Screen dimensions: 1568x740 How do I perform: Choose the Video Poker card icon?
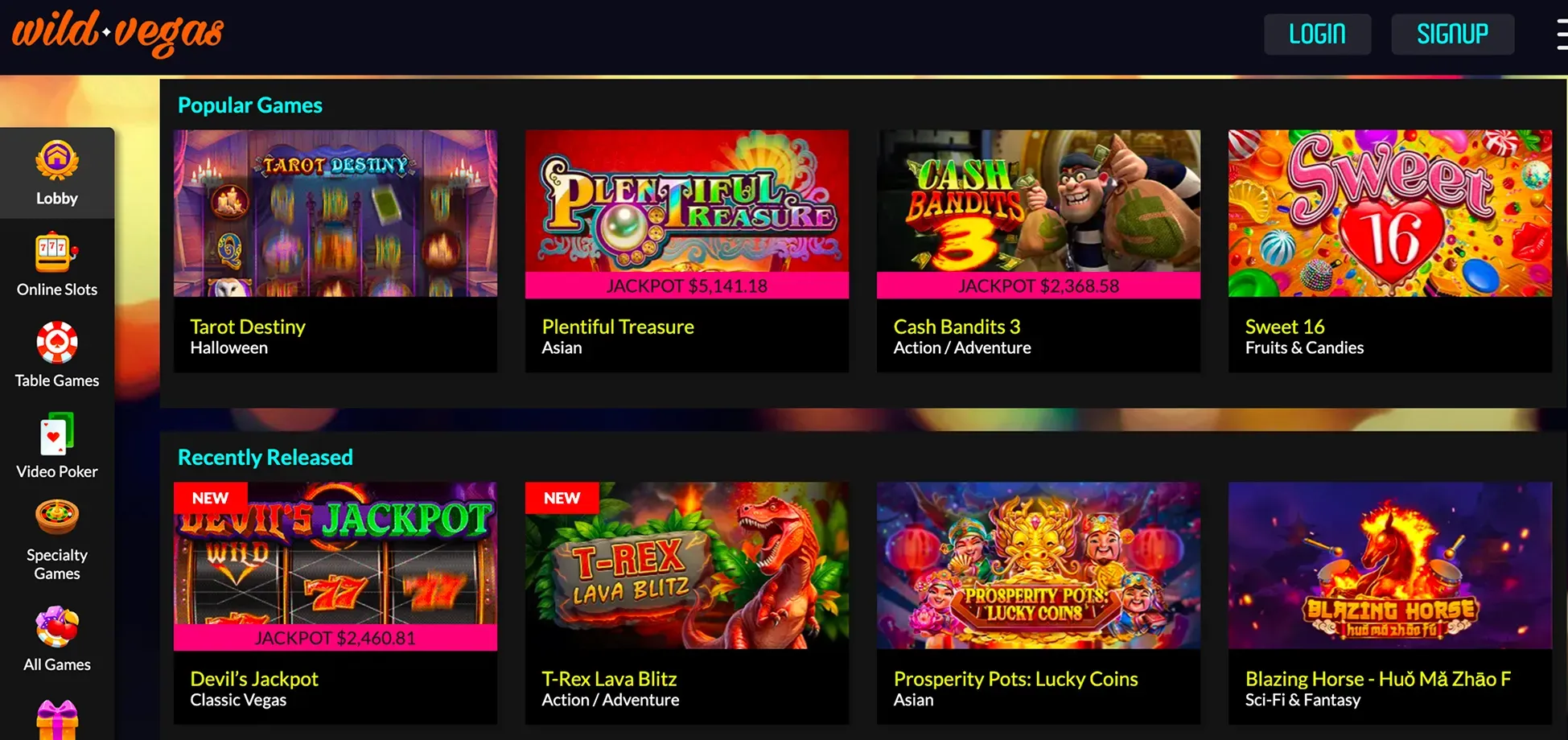point(56,434)
